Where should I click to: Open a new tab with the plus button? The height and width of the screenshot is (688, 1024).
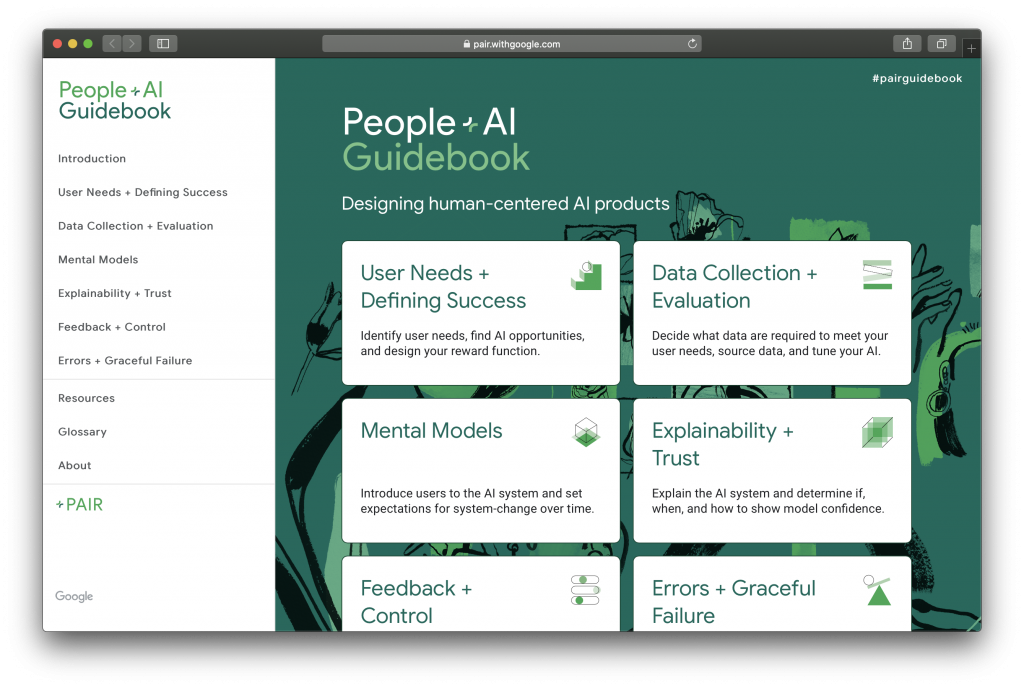click(972, 48)
